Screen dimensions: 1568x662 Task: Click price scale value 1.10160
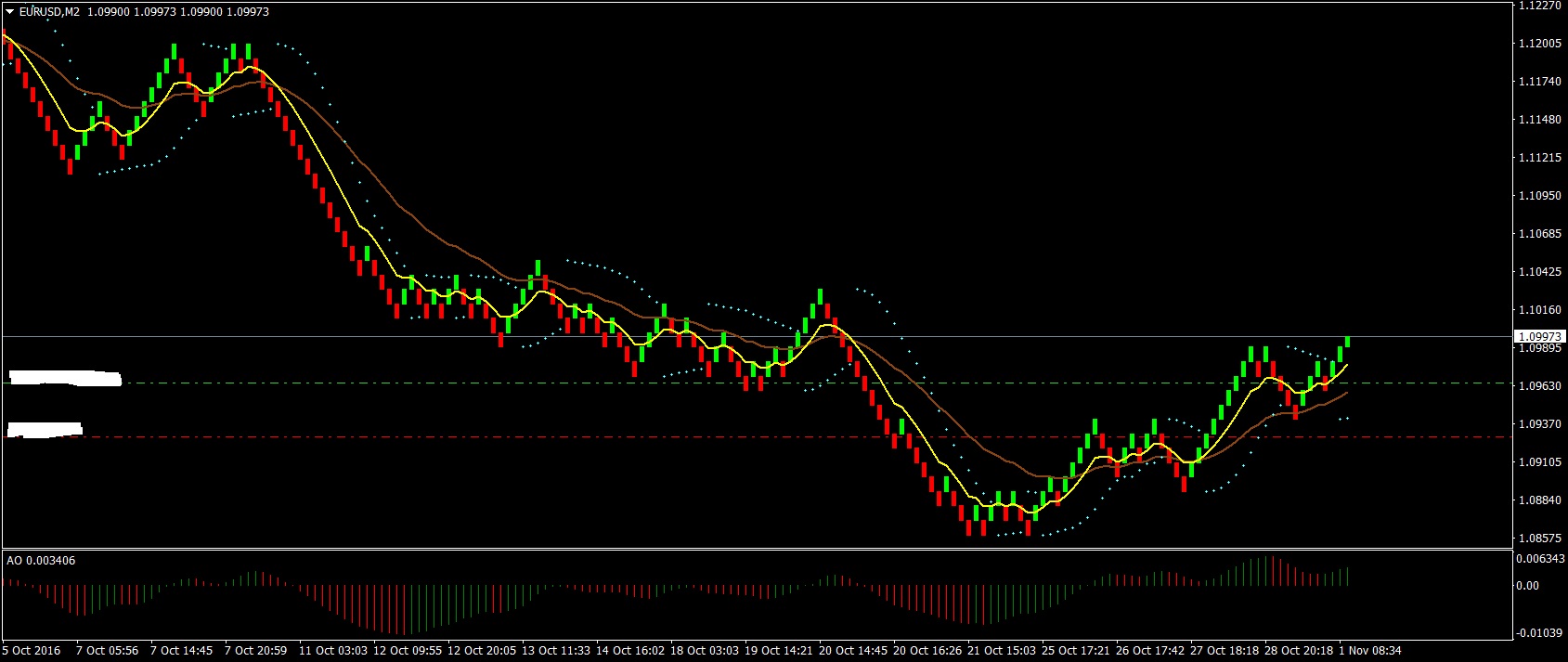(x=1541, y=310)
